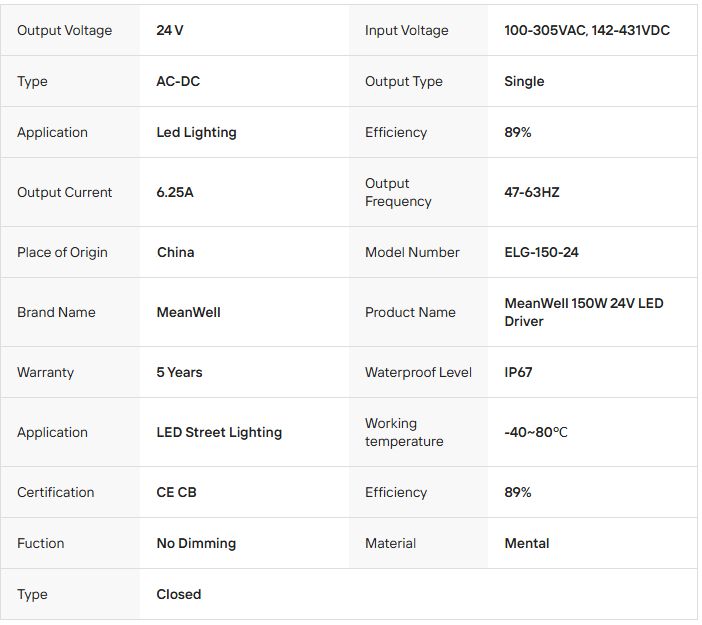Select the 5 Years warranty value

[x=180, y=372]
